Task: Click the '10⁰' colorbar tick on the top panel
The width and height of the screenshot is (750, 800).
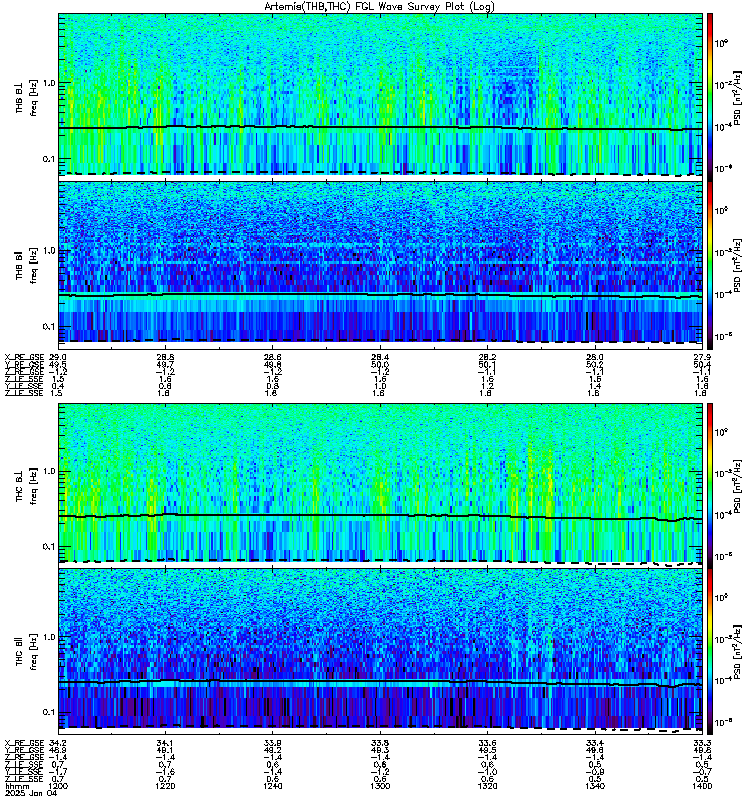Action: coord(721,43)
